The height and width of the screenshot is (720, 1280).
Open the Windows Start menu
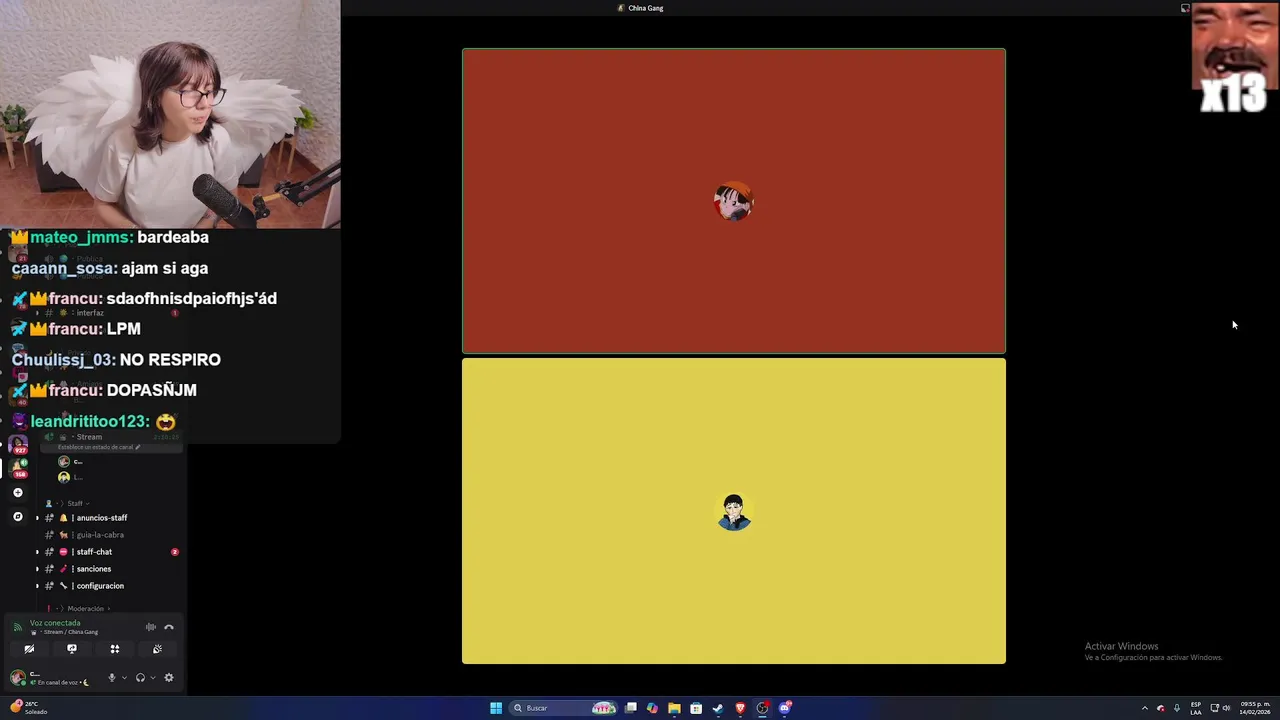(x=496, y=708)
